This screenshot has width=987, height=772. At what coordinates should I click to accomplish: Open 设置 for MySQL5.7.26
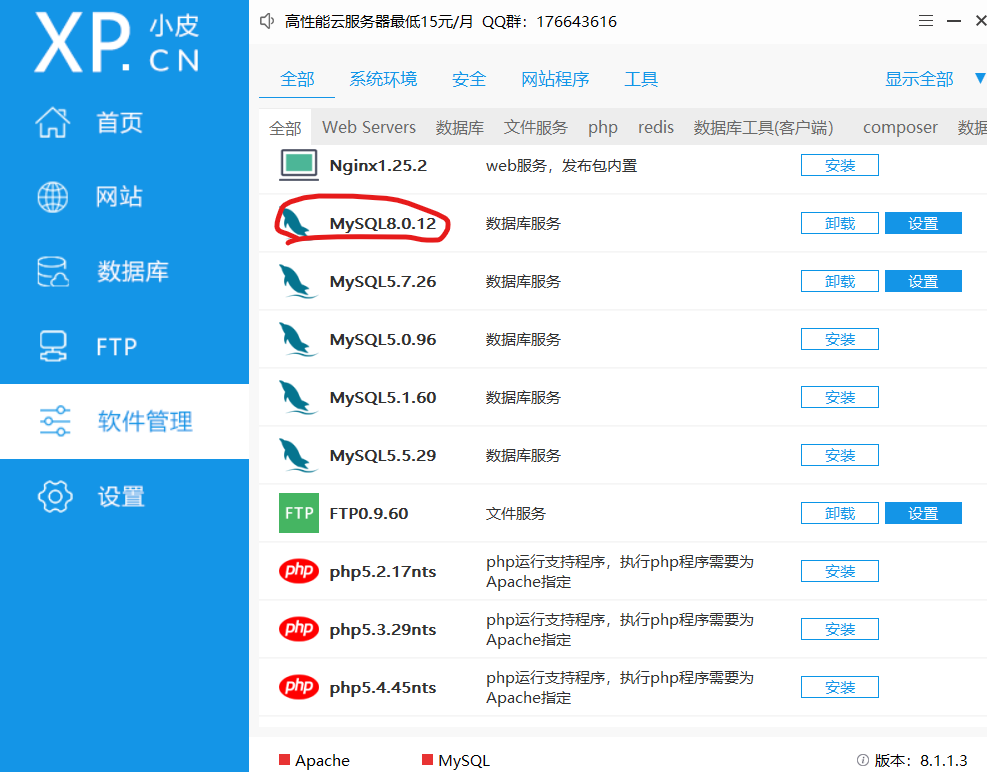coord(923,281)
